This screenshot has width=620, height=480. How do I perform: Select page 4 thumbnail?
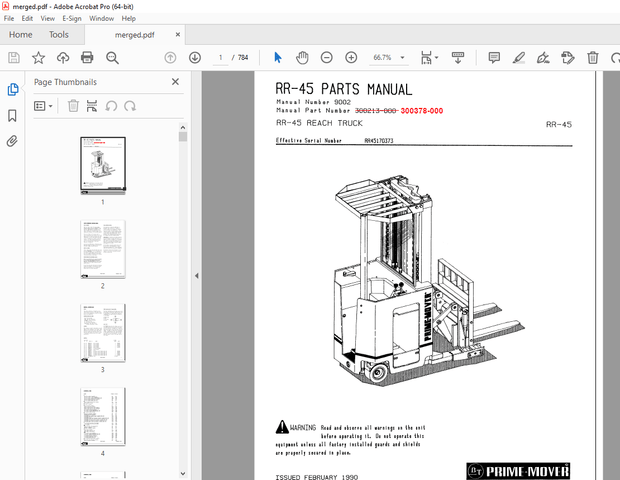tap(103, 417)
